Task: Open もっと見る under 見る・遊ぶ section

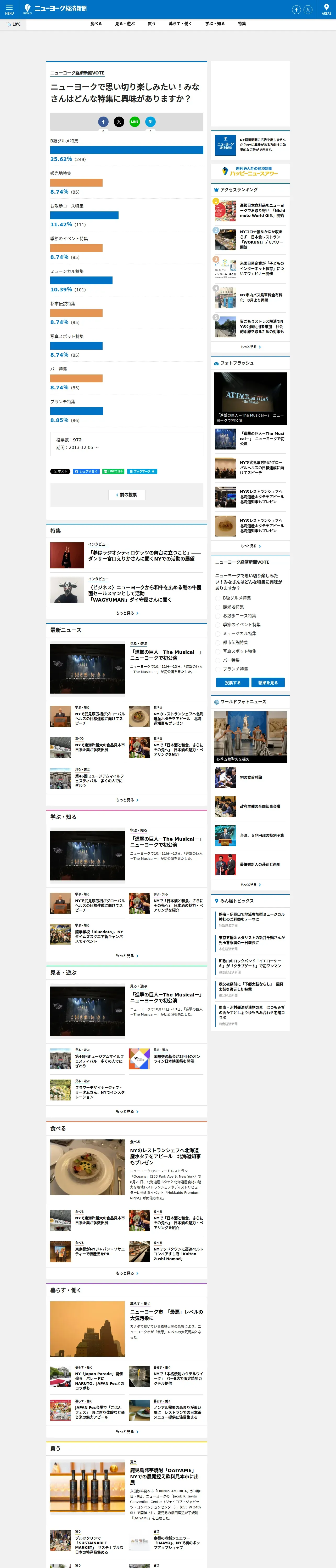Action: coord(127,1111)
